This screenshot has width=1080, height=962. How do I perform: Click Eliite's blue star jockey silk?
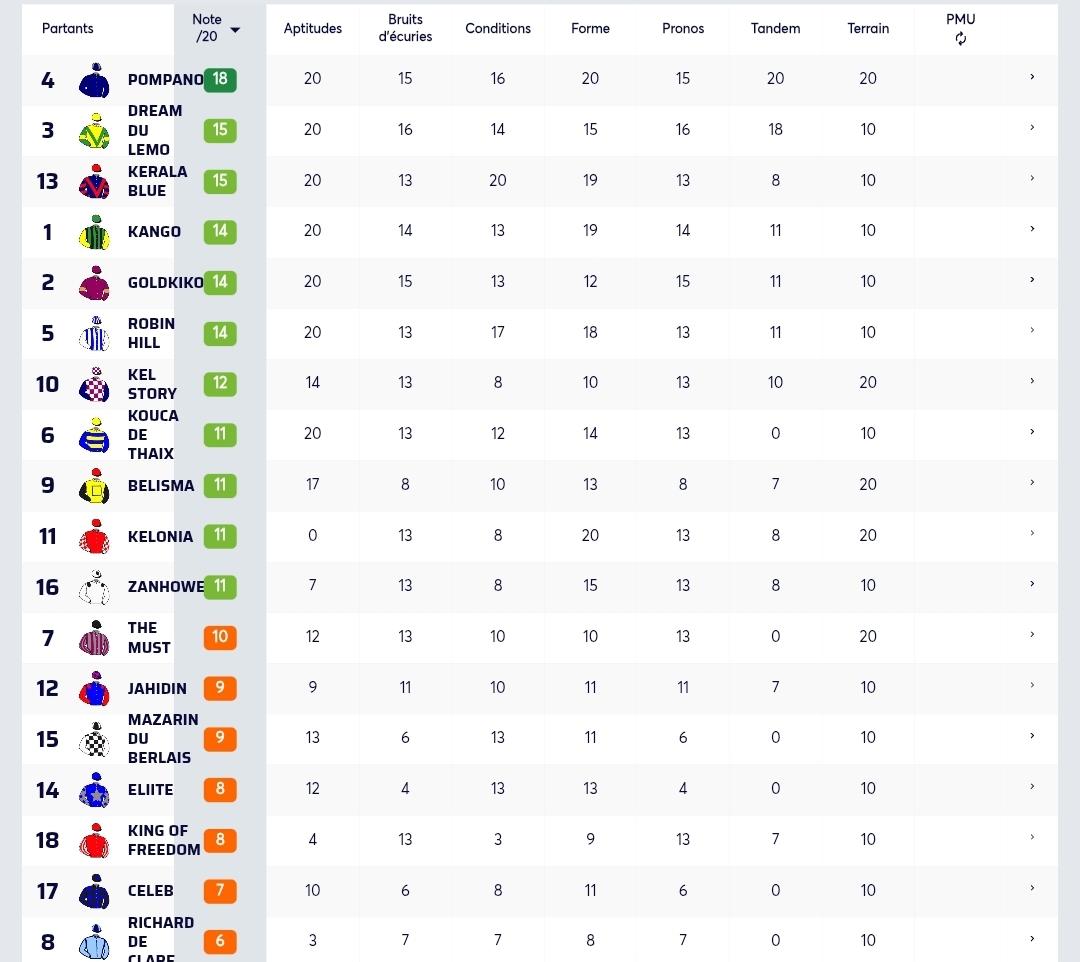95,790
